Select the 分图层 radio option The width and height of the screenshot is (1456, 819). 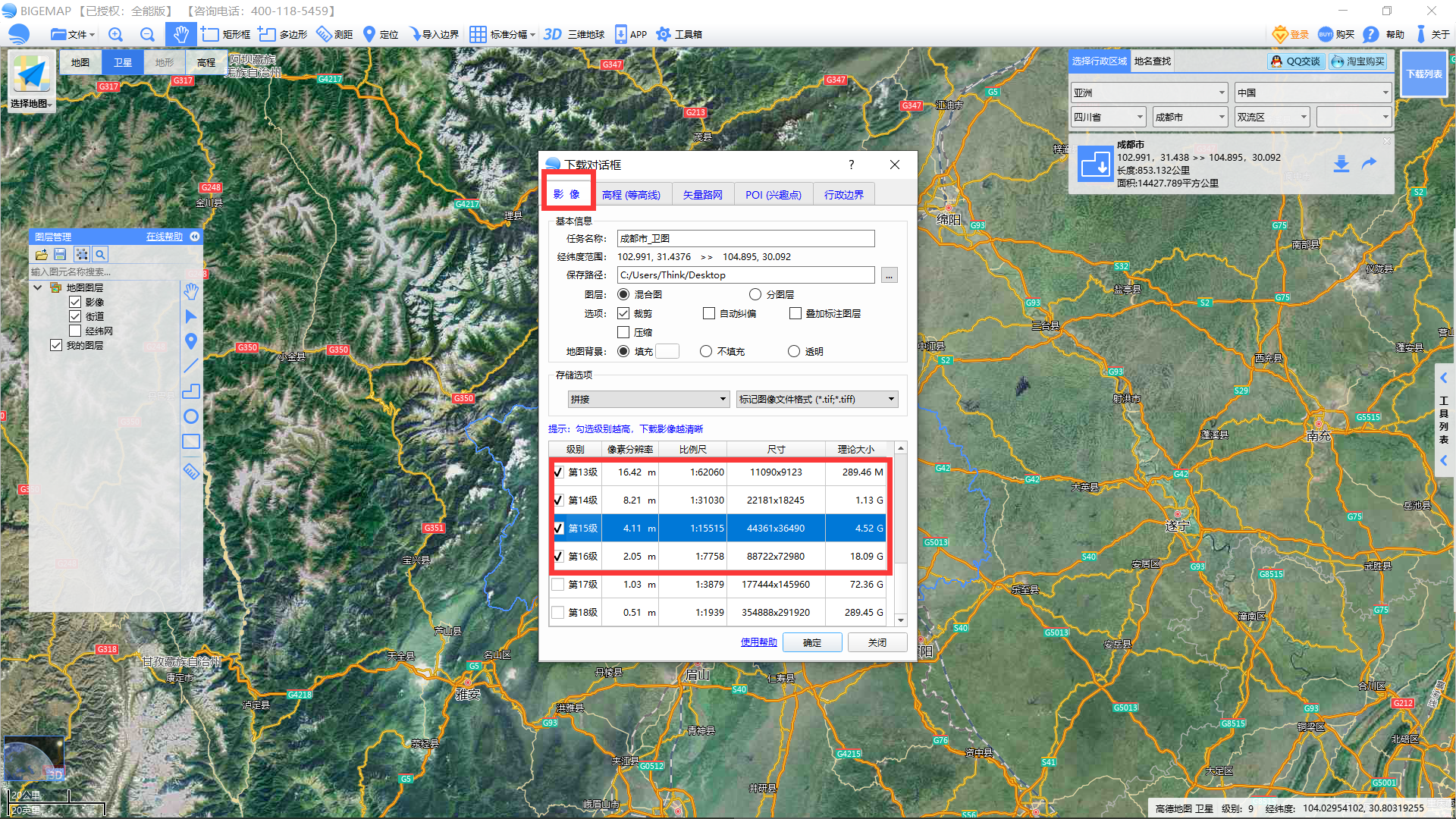755,294
